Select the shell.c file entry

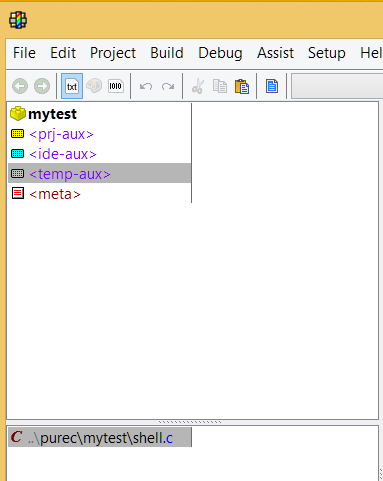(x=100, y=437)
